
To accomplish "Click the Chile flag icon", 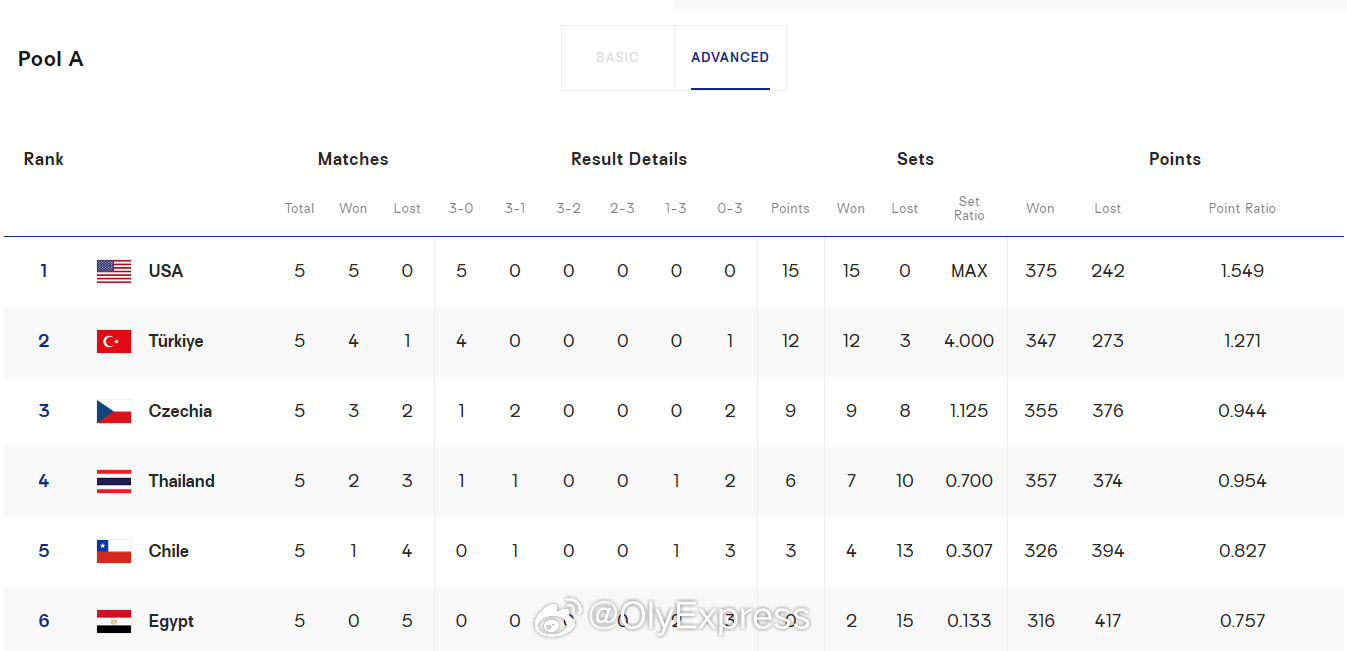I will (x=114, y=551).
